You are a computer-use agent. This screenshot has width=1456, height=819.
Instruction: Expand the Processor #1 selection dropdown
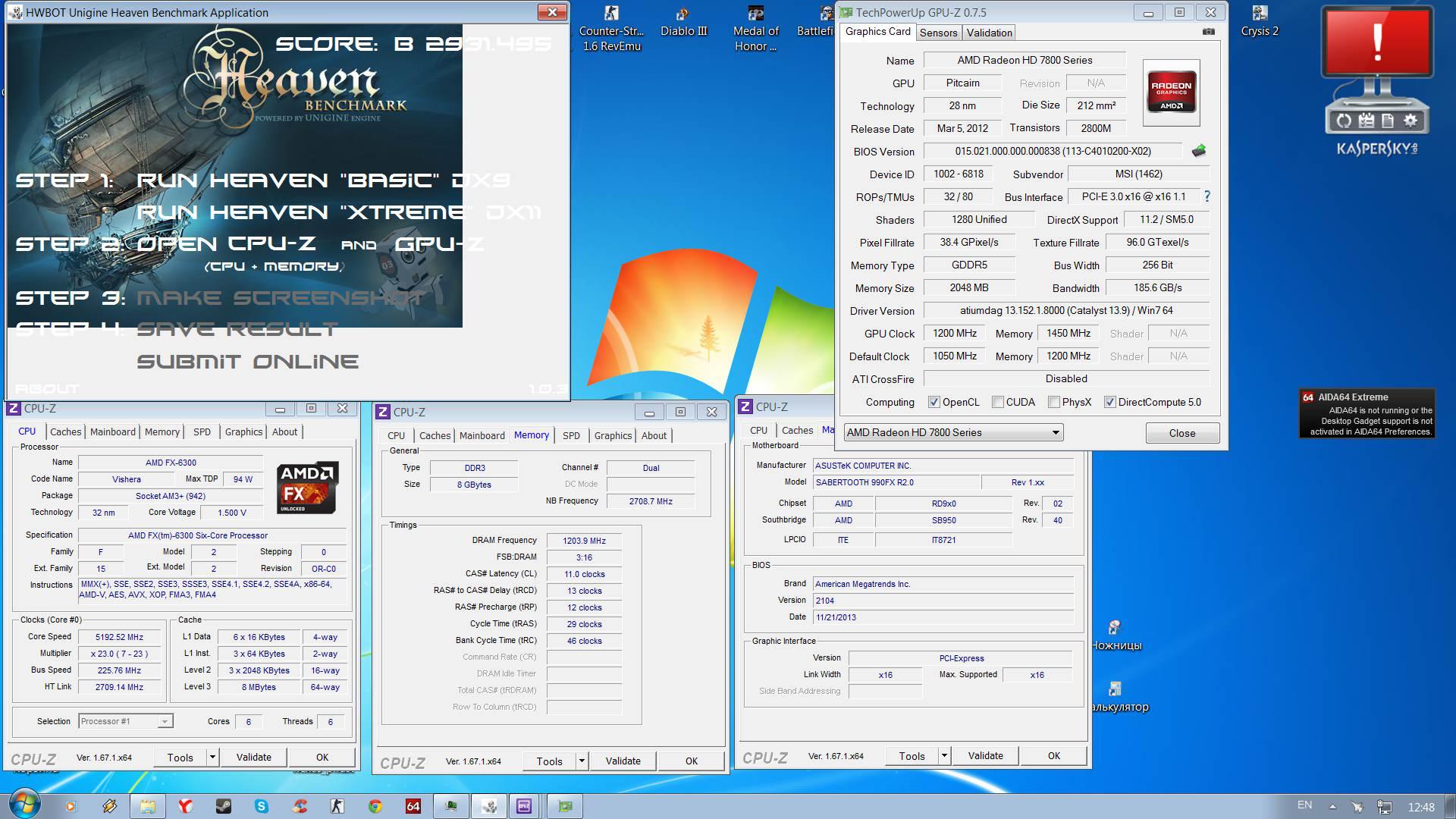point(164,721)
